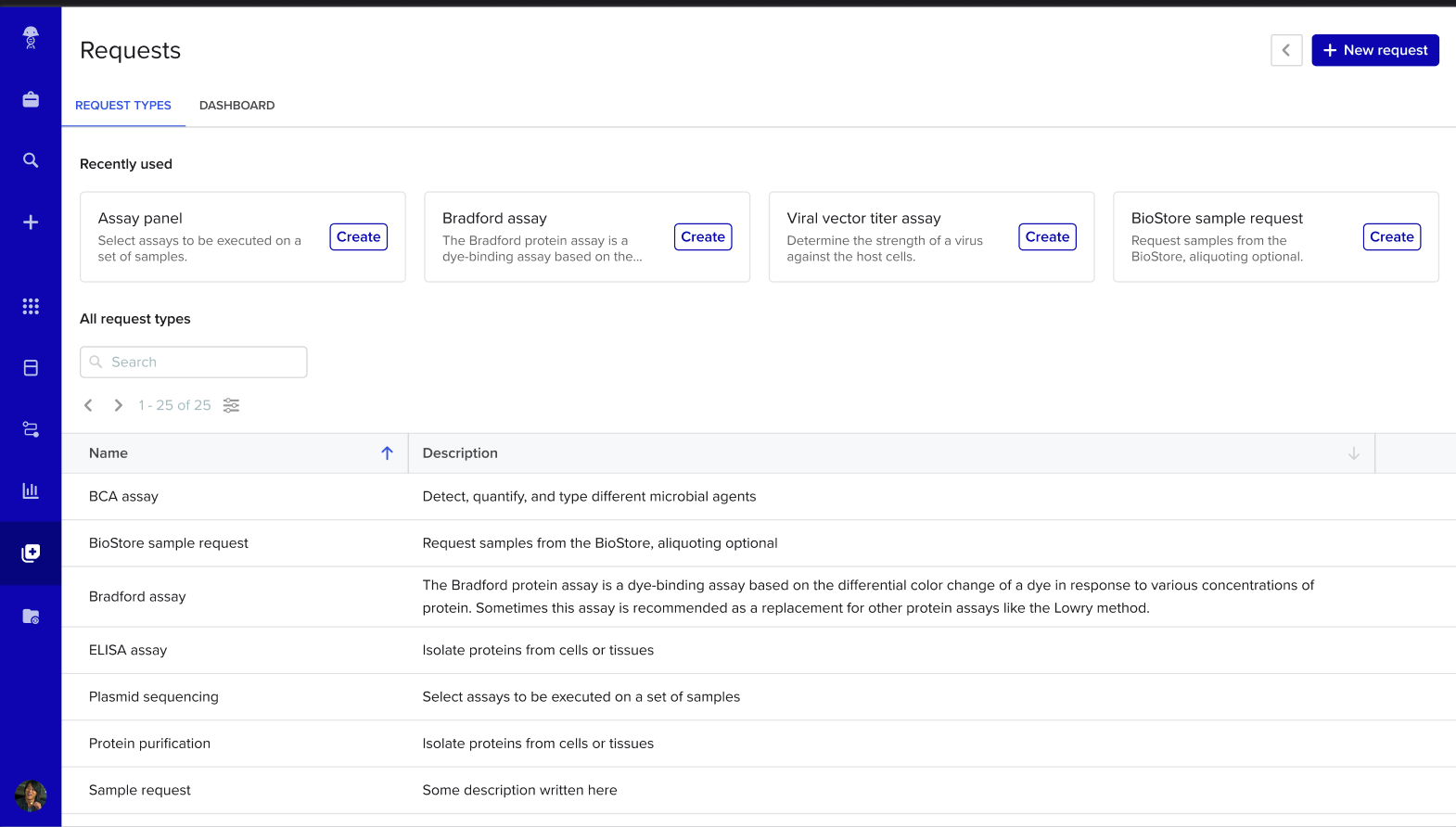1456x827 pixels.
Task: Create a Viral vector titer assay request
Action: tap(1048, 236)
